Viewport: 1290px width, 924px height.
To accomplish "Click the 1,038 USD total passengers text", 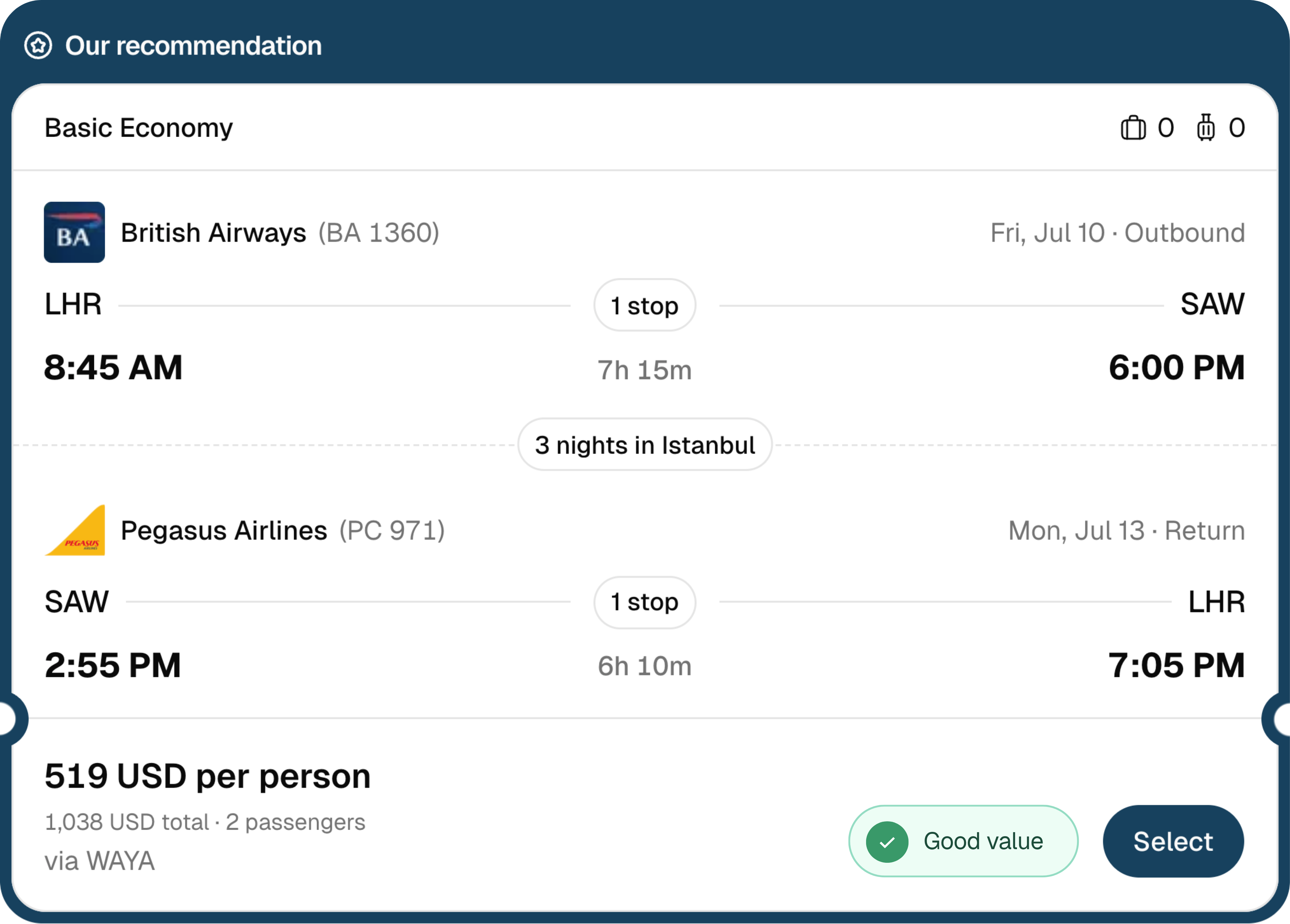I will (x=205, y=822).
